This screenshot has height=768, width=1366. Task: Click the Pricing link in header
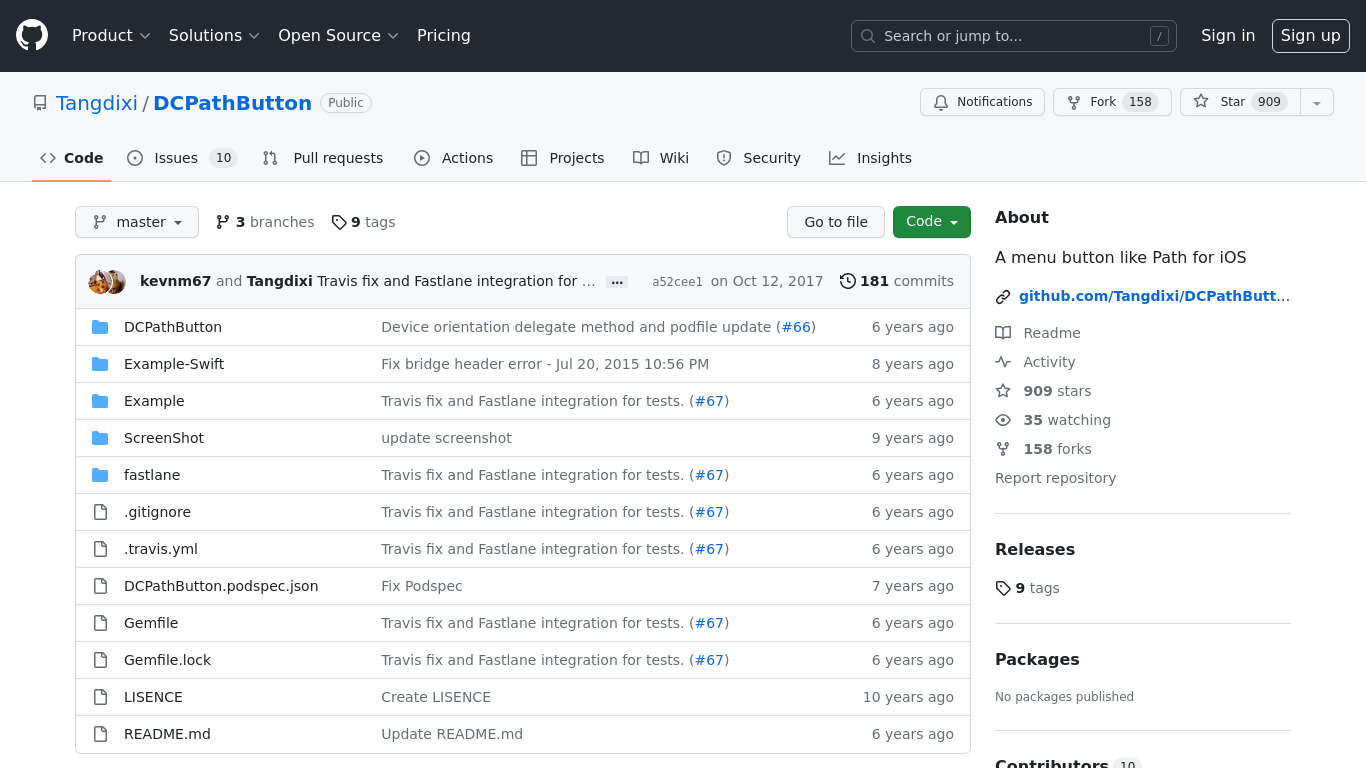click(444, 36)
